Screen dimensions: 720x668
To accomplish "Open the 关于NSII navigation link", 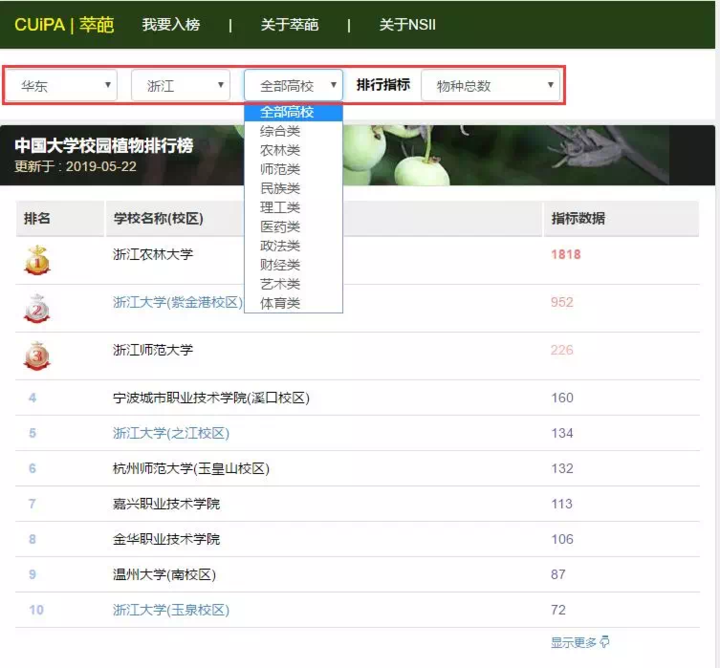I will [x=407, y=25].
